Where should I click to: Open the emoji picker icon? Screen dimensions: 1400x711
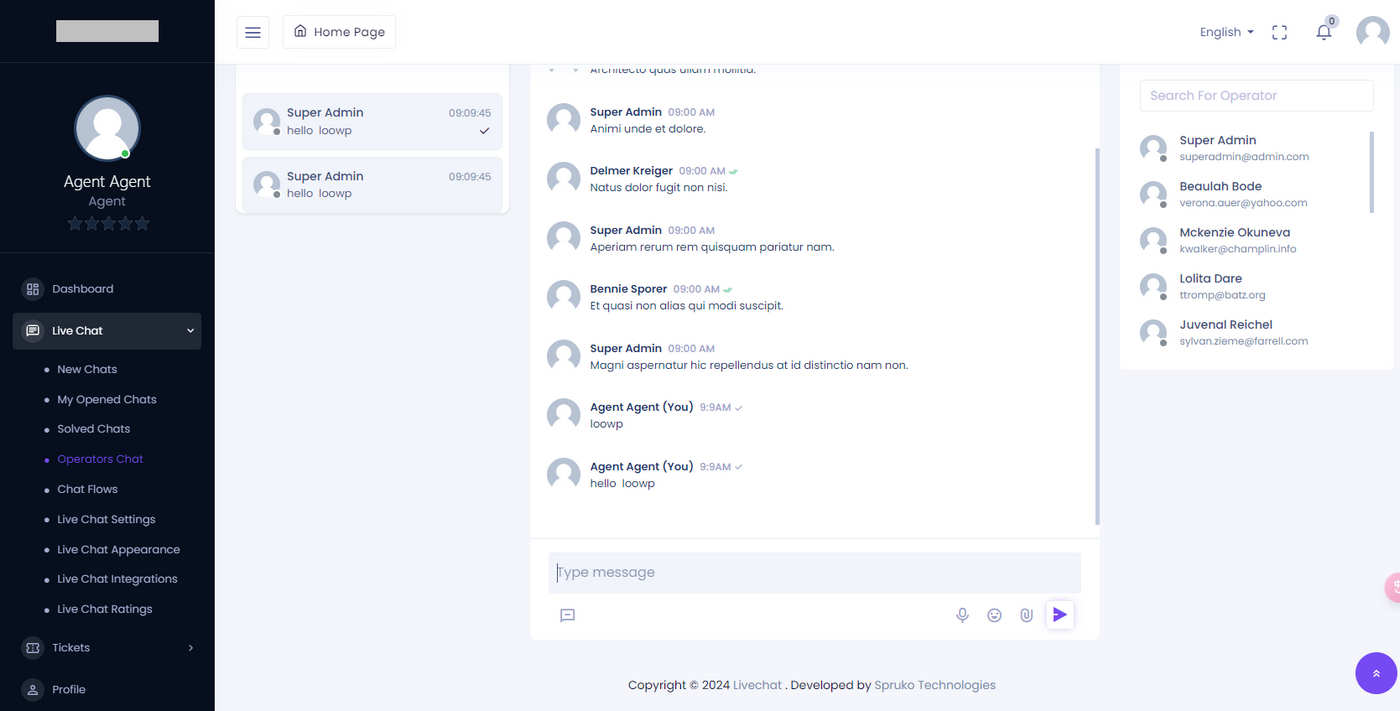tap(994, 615)
